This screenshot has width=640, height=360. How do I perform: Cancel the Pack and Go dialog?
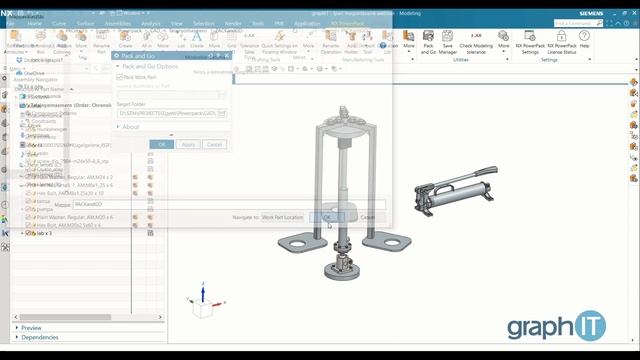pyautogui.click(x=214, y=144)
